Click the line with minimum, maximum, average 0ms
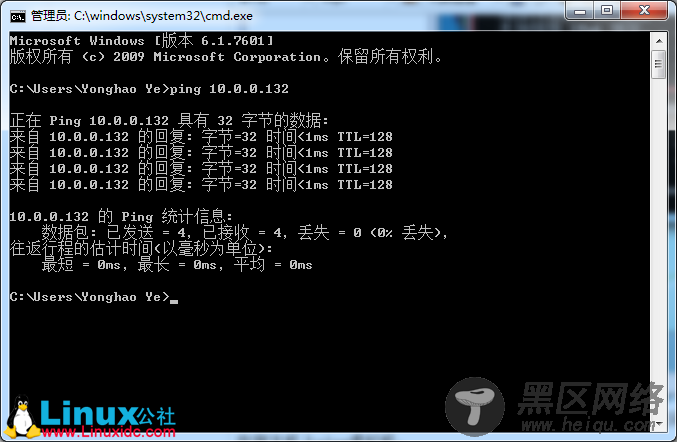 point(177,265)
